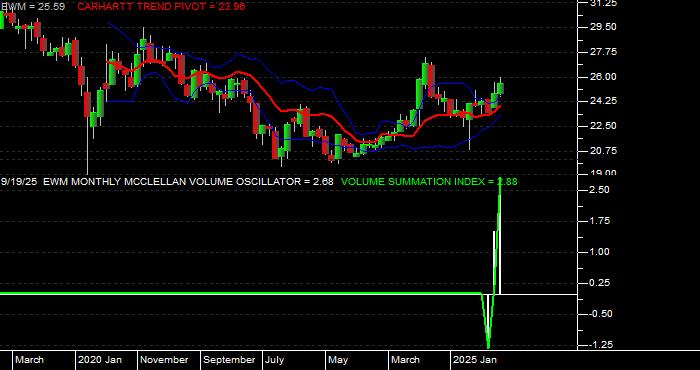This screenshot has width=700, height=370.
Task: Select the CARHARTT TREND PIVOT = 23.98 label
Action: [x=161, y=7]
